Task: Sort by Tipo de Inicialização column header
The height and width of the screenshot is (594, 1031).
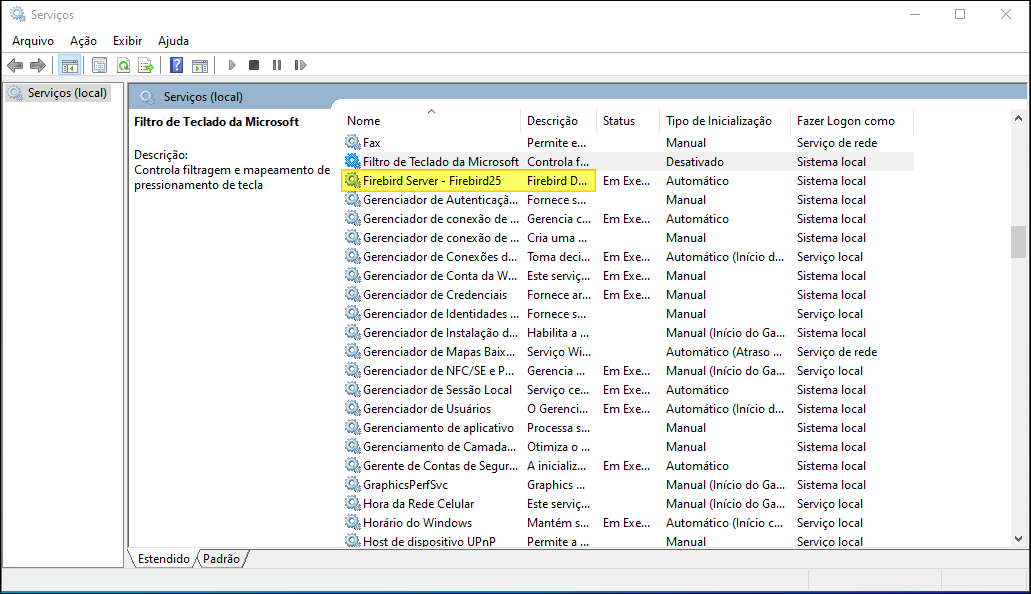Action: click(x=725, y=120)
